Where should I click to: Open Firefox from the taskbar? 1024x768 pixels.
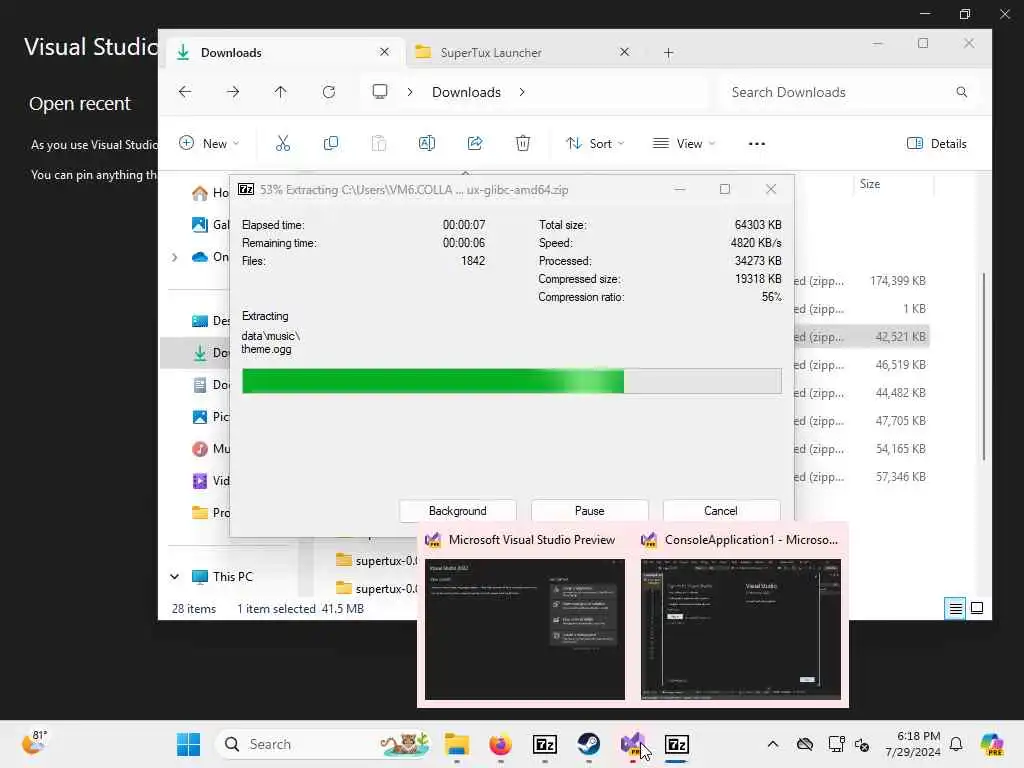pyautogui.click(x=500, y=744)
